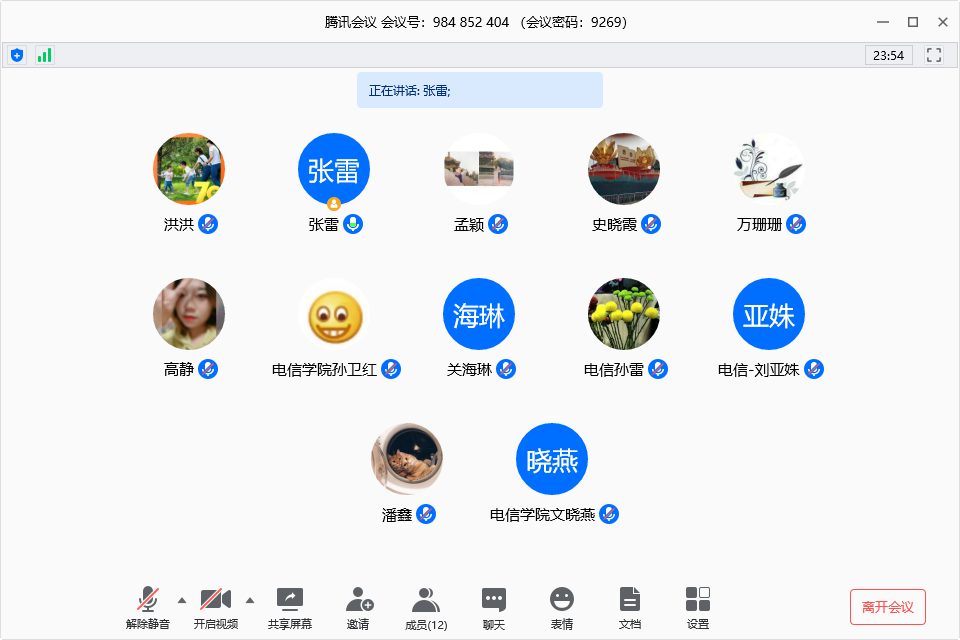The height and width of the screenshot is (640, 960).
Task: Open the documents (文档) icon
Action: (630, 607)
